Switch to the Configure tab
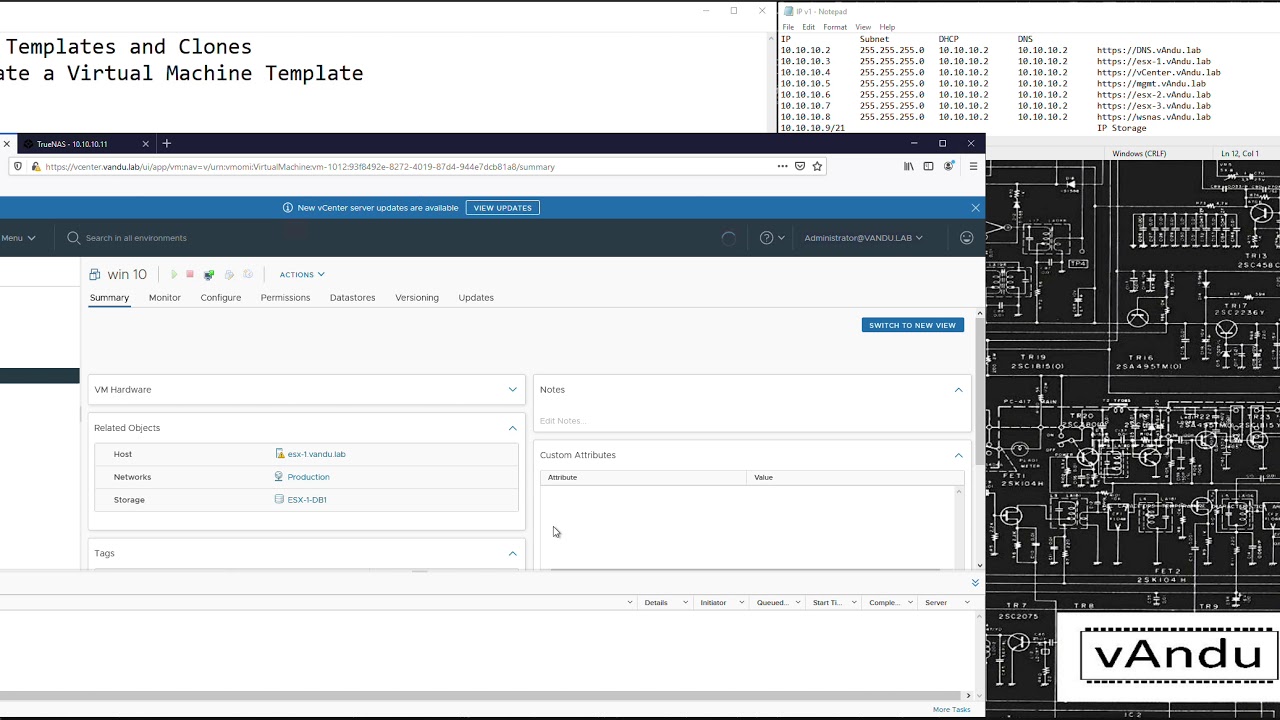This screenshot has width=1280, height=720. (220, 297)
